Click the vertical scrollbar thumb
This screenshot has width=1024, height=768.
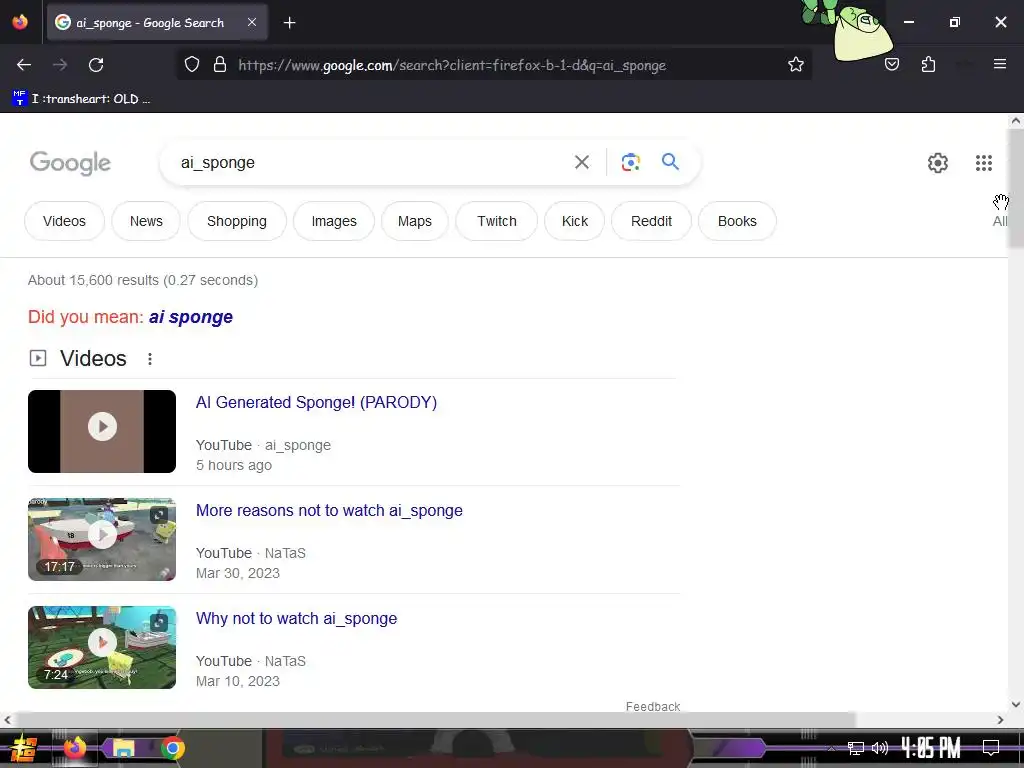tap(1016, 188)
